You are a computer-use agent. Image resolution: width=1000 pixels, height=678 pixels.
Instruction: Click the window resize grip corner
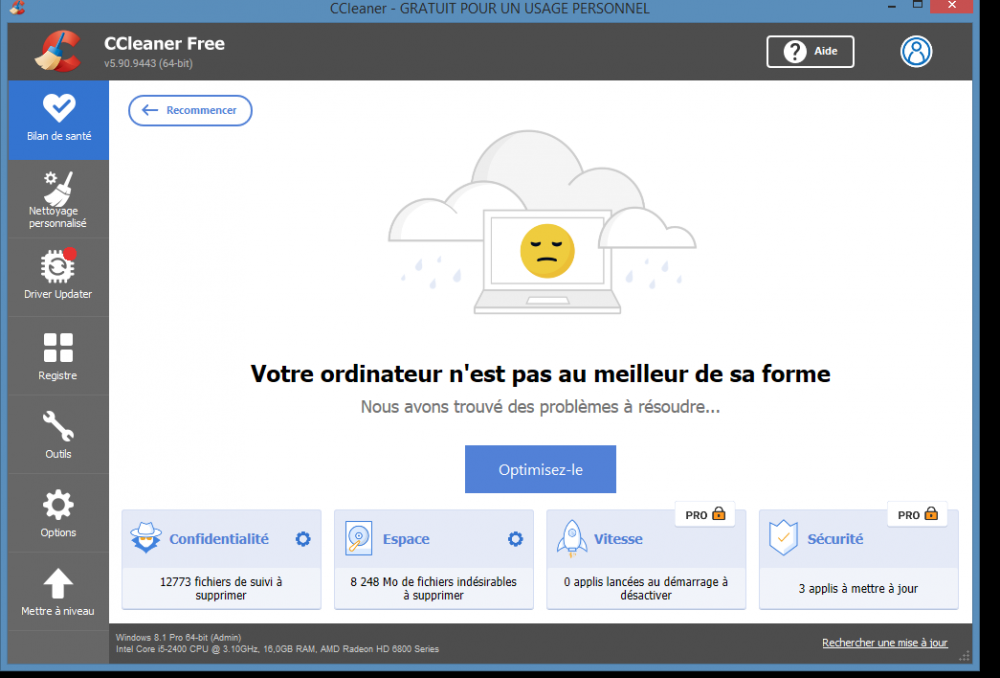tap(964, 655)
